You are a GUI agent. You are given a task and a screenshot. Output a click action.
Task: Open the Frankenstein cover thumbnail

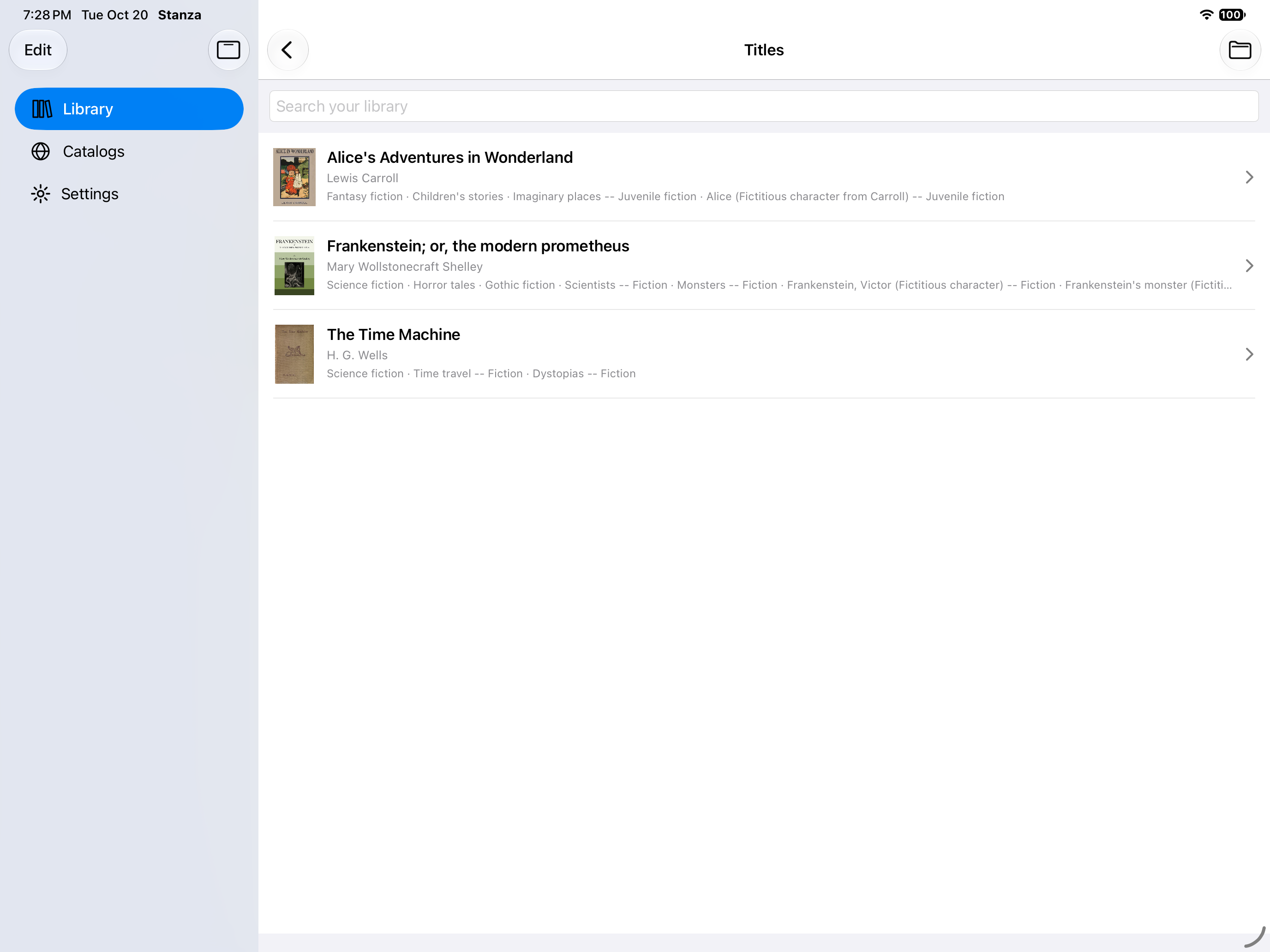pyautogui.click(x=294, y=266)
